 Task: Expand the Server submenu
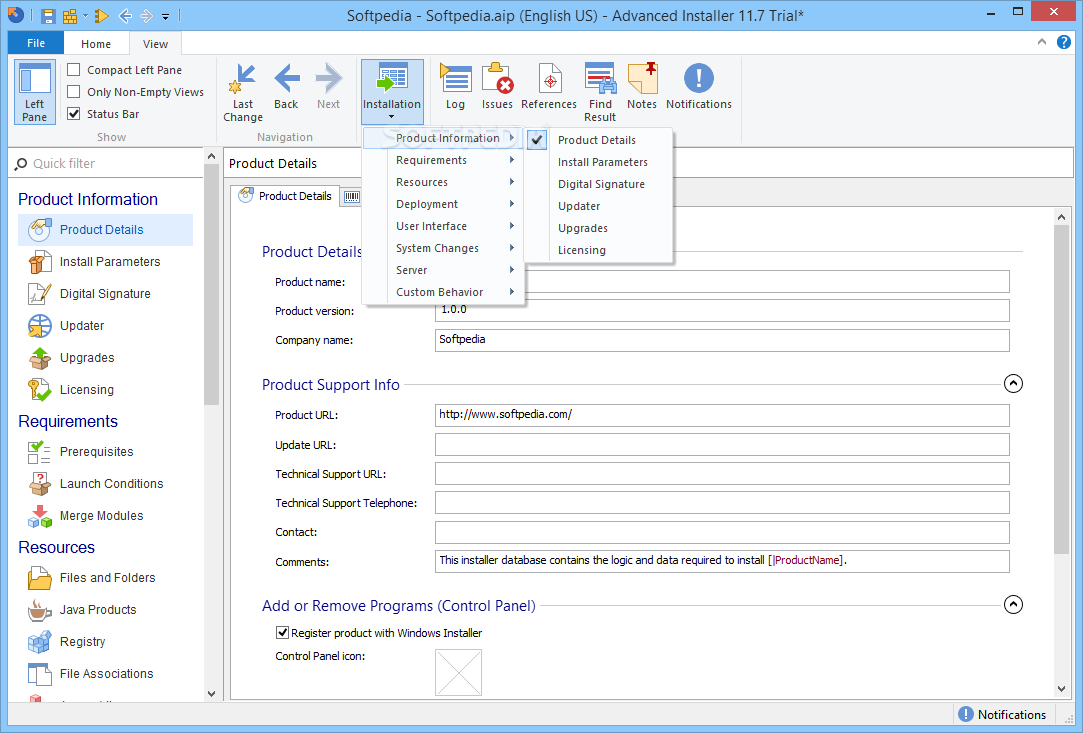443,271
